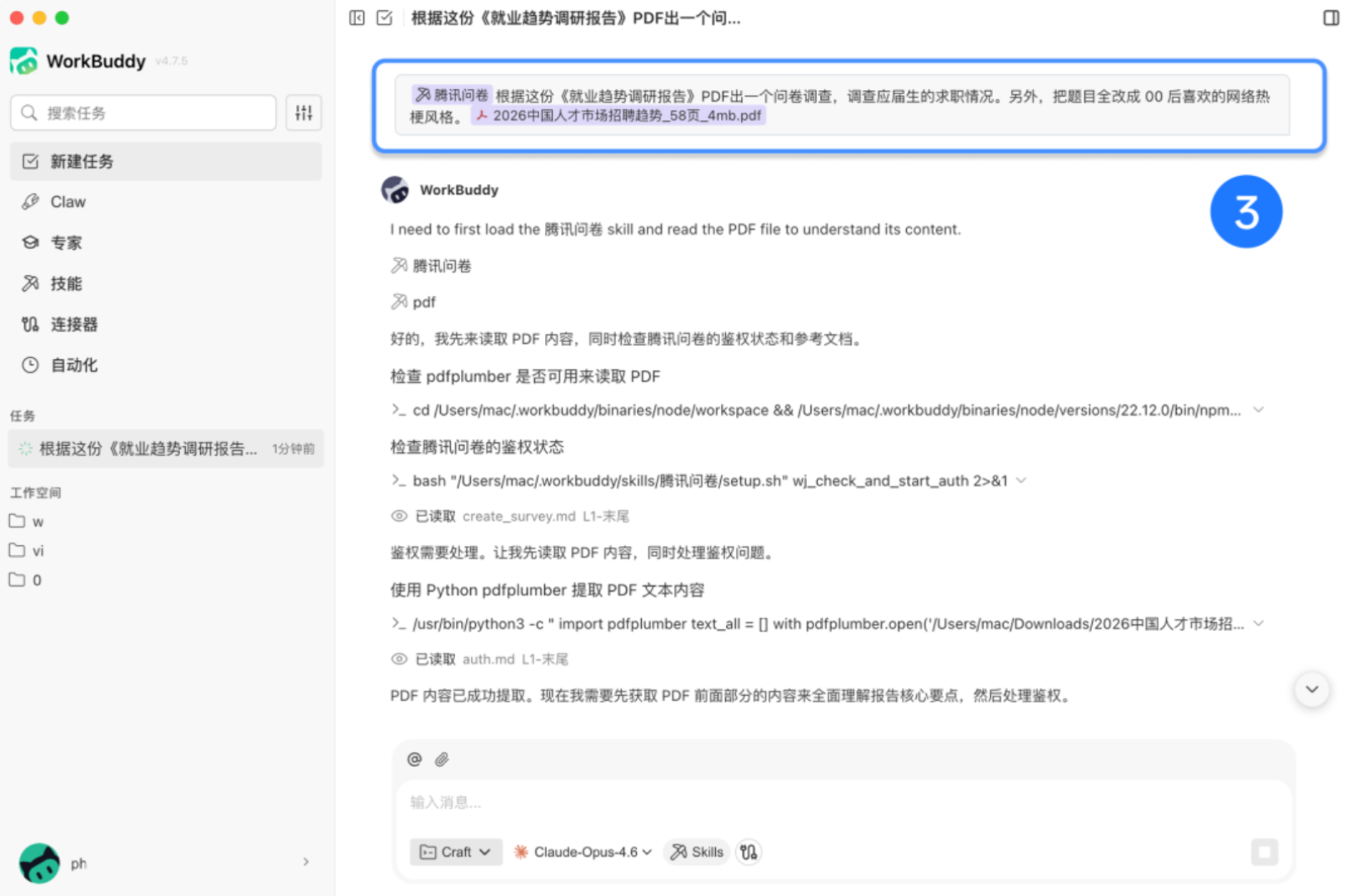This screenshot has height=896, width=1347.
Task: Expand the bash setup.sh command output
Action: (1021, 481)
